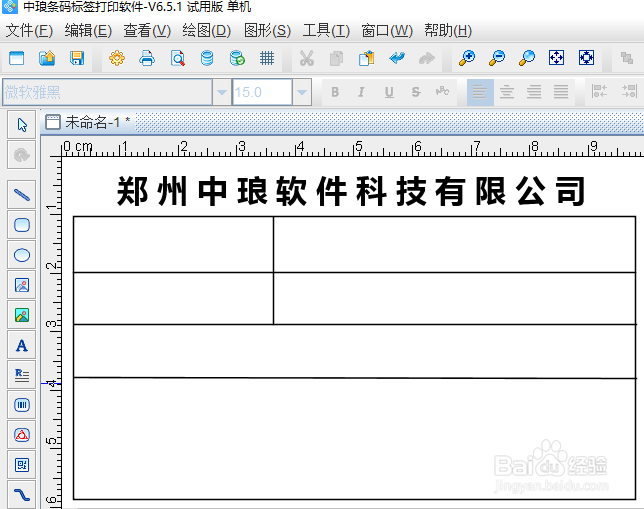Select the rich text tool
644x509 pixels.
point(22,375)
